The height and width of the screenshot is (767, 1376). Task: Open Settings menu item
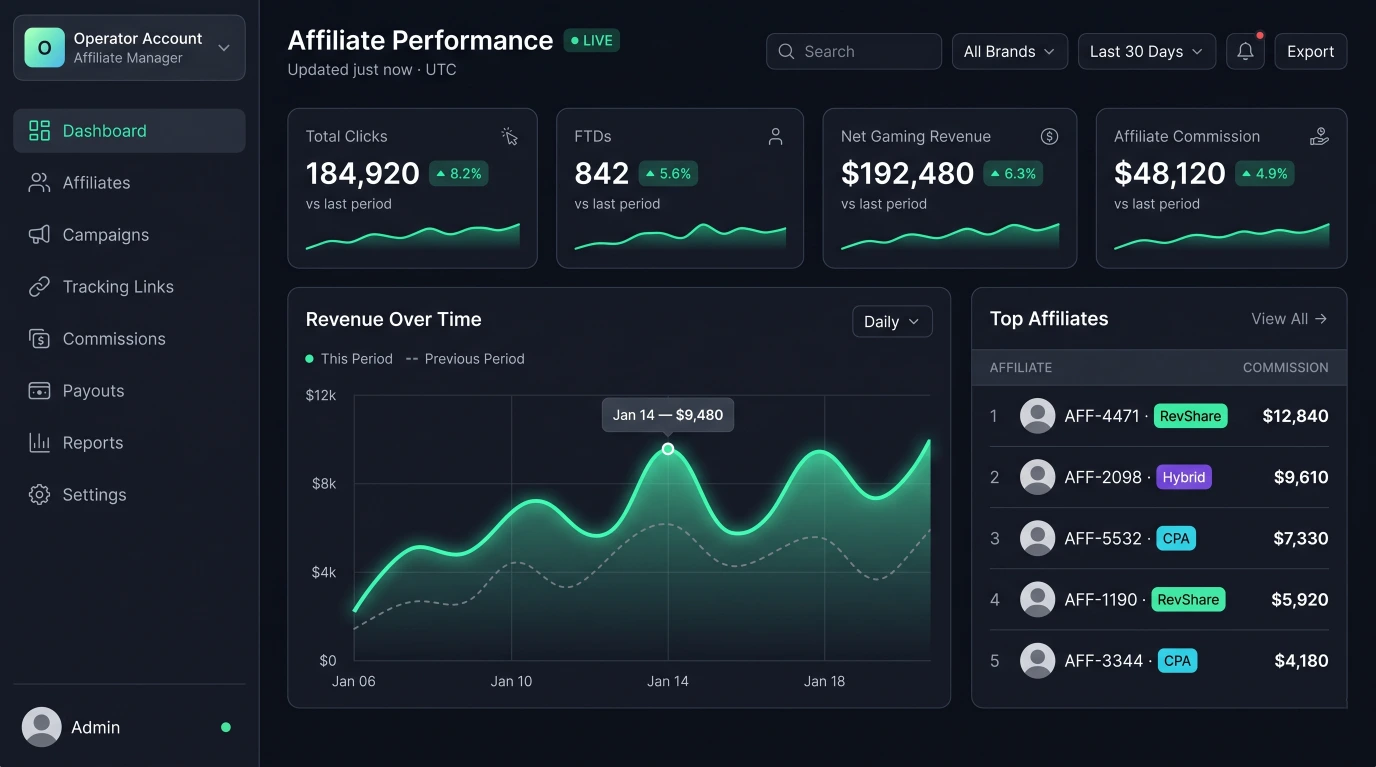coord(129,495)
